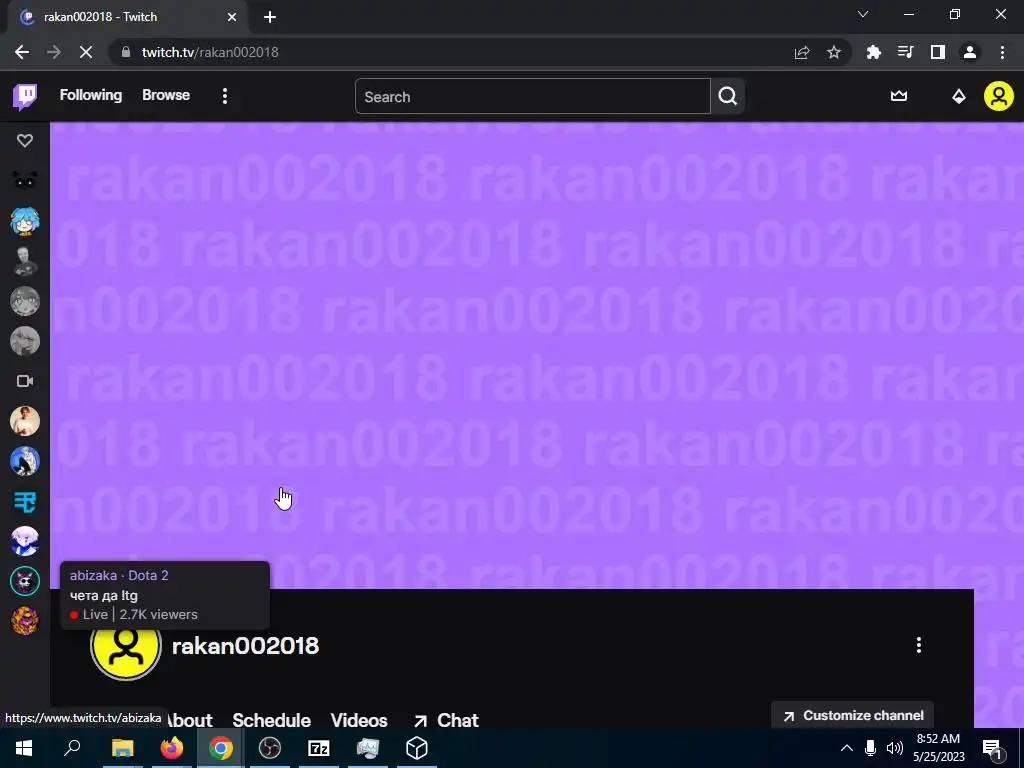
Task: Switch to the Videos tab
Action: click(359, 720)
